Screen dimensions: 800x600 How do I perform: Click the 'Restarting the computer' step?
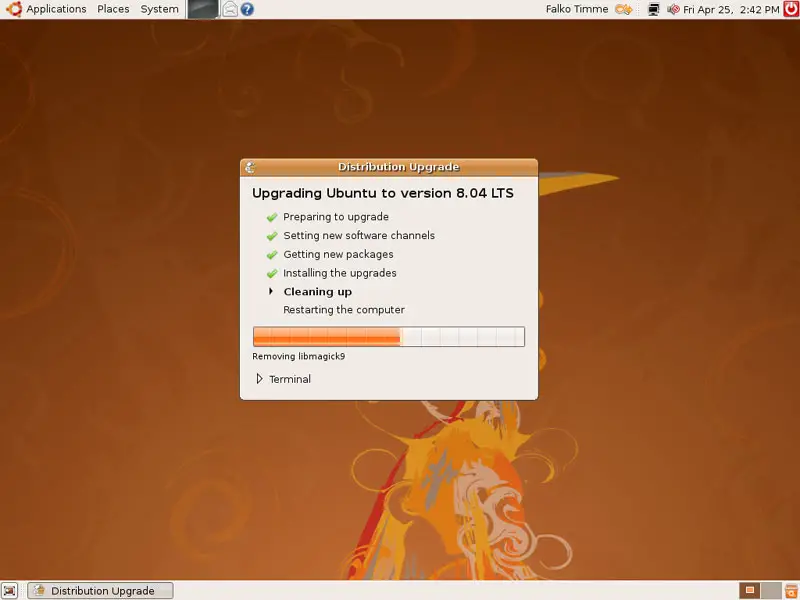(x=344, y=310)
